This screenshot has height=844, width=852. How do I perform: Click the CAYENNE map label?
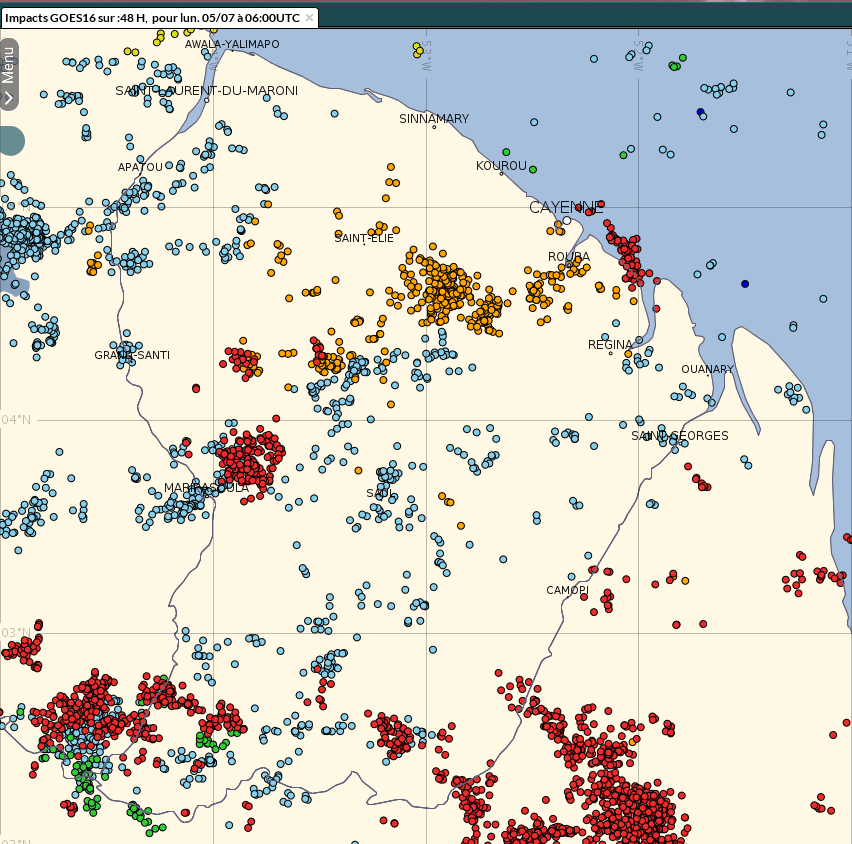point(564,207)
